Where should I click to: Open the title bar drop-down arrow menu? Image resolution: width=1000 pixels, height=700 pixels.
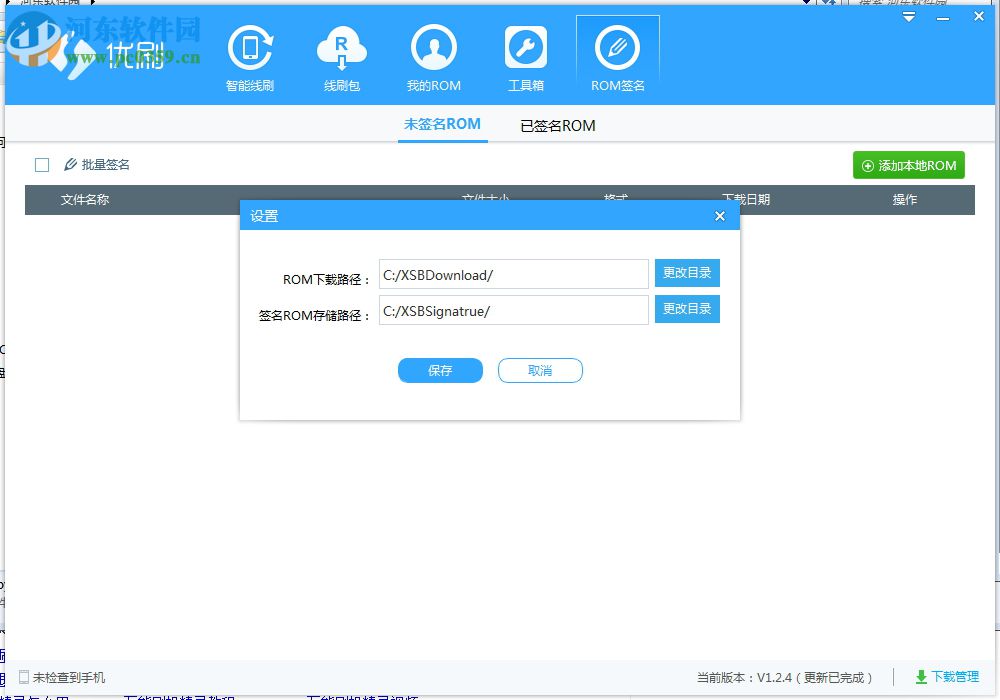[x=908, y=17]
